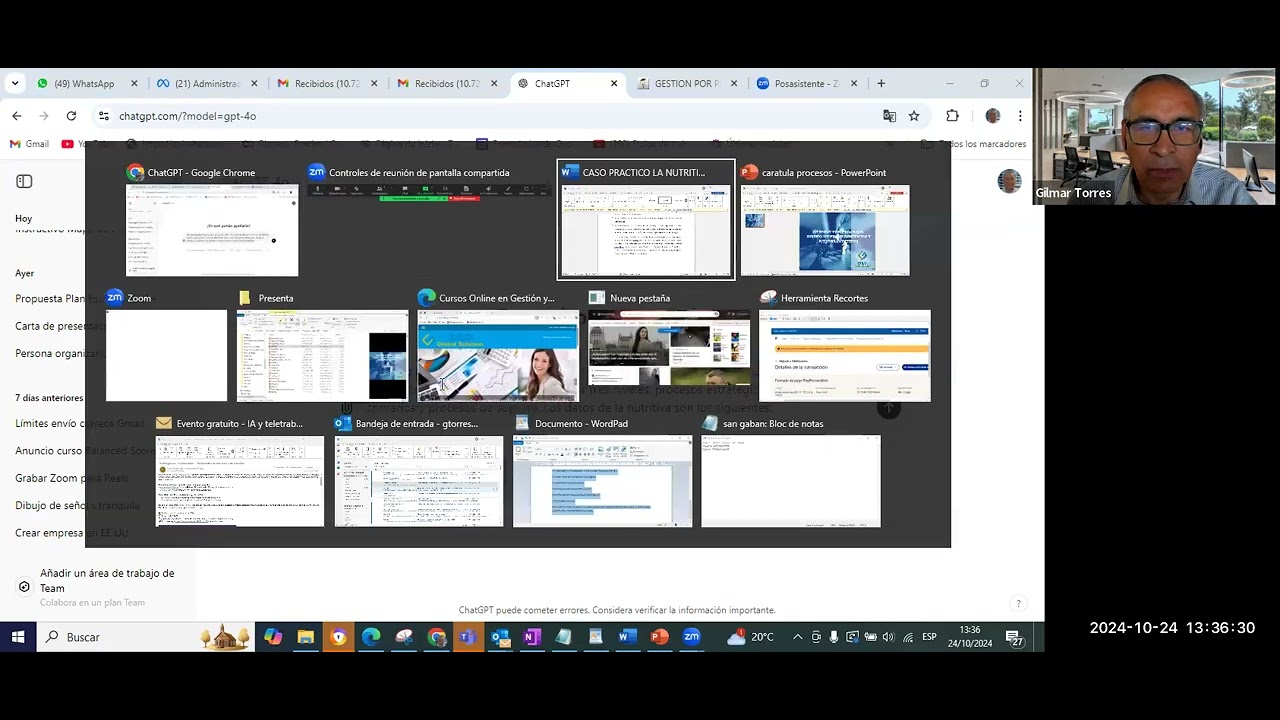This screenshot has height=720, width=1280.
Task: Open Outlook from the taskbar
Action: 500,637
